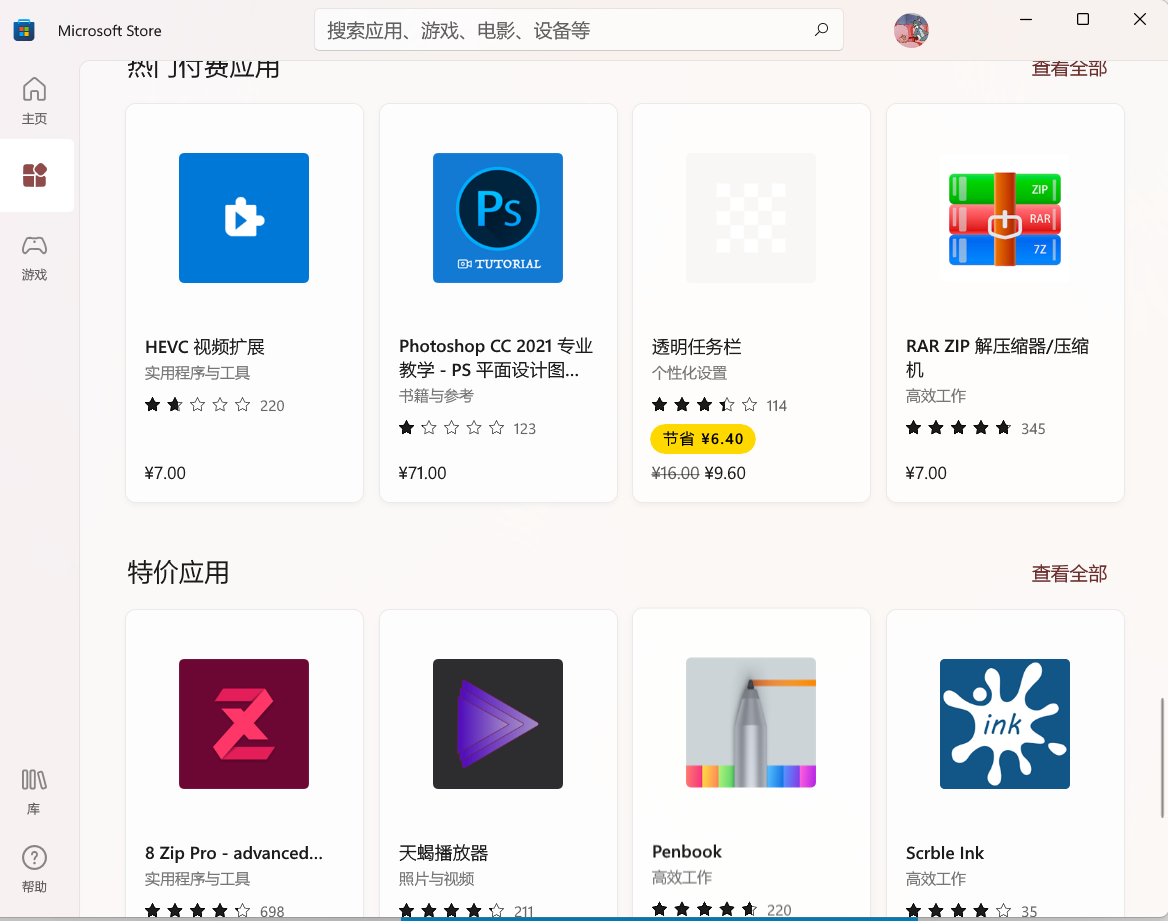1168x921 pixels.
Task: Open 8 Zip Pro - advanced title
Action: pos(234,852)
